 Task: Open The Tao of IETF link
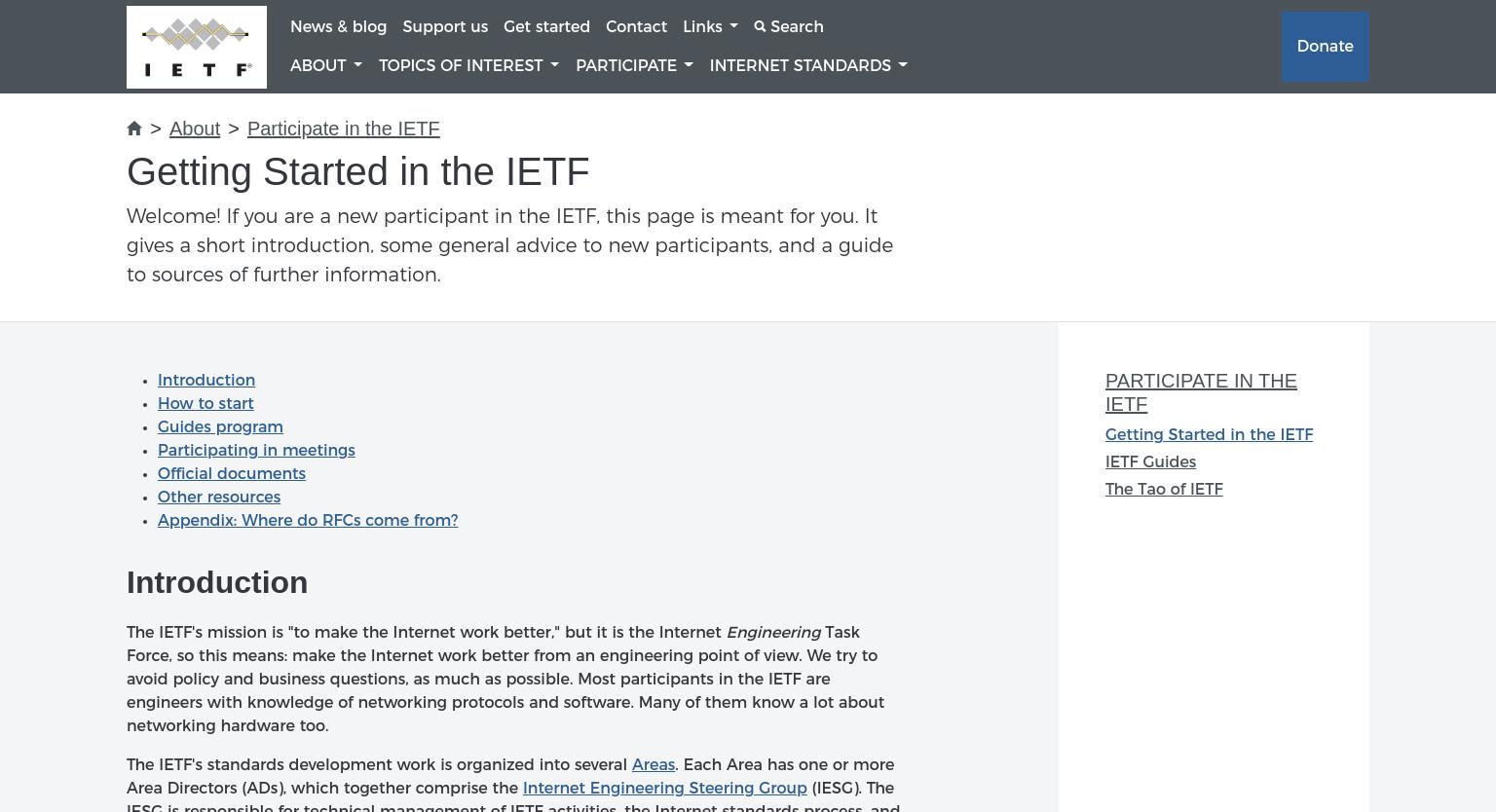[1164, 490]
